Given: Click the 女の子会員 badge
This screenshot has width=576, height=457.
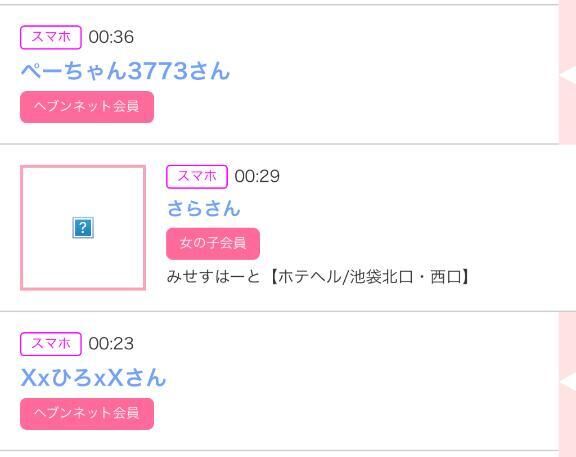Looking at the screenshot, I should click(213, 244).
